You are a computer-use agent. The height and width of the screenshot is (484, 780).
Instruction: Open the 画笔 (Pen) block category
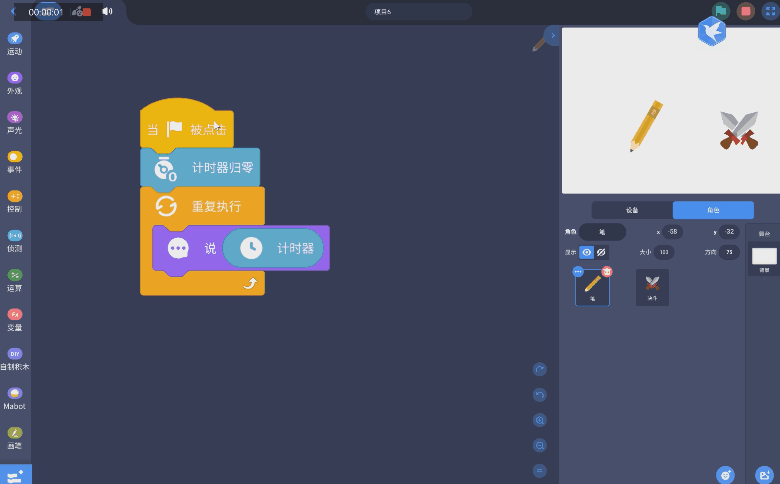click(x=14, y=438)
